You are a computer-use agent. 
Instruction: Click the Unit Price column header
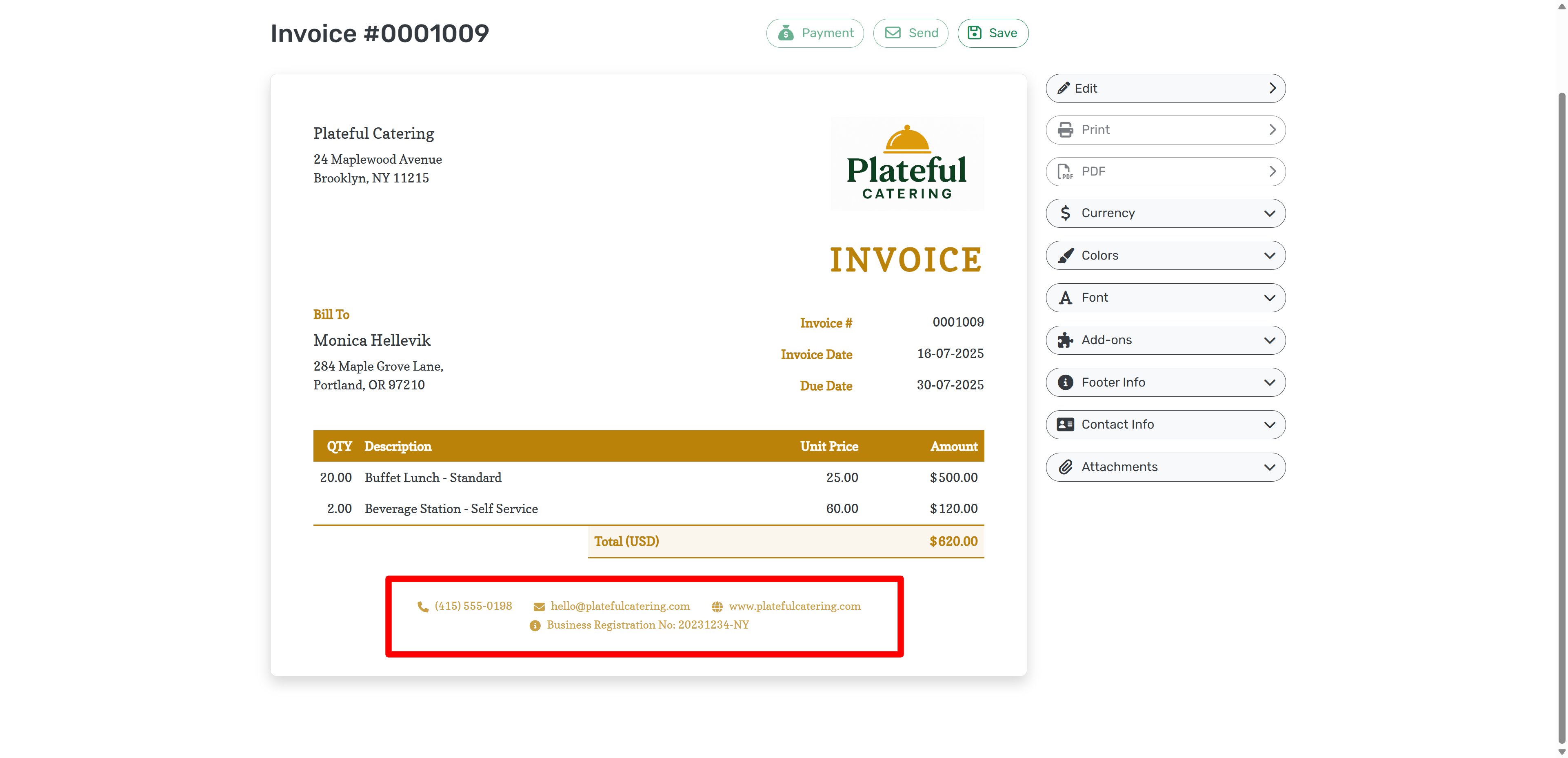[x=829, y=446]
